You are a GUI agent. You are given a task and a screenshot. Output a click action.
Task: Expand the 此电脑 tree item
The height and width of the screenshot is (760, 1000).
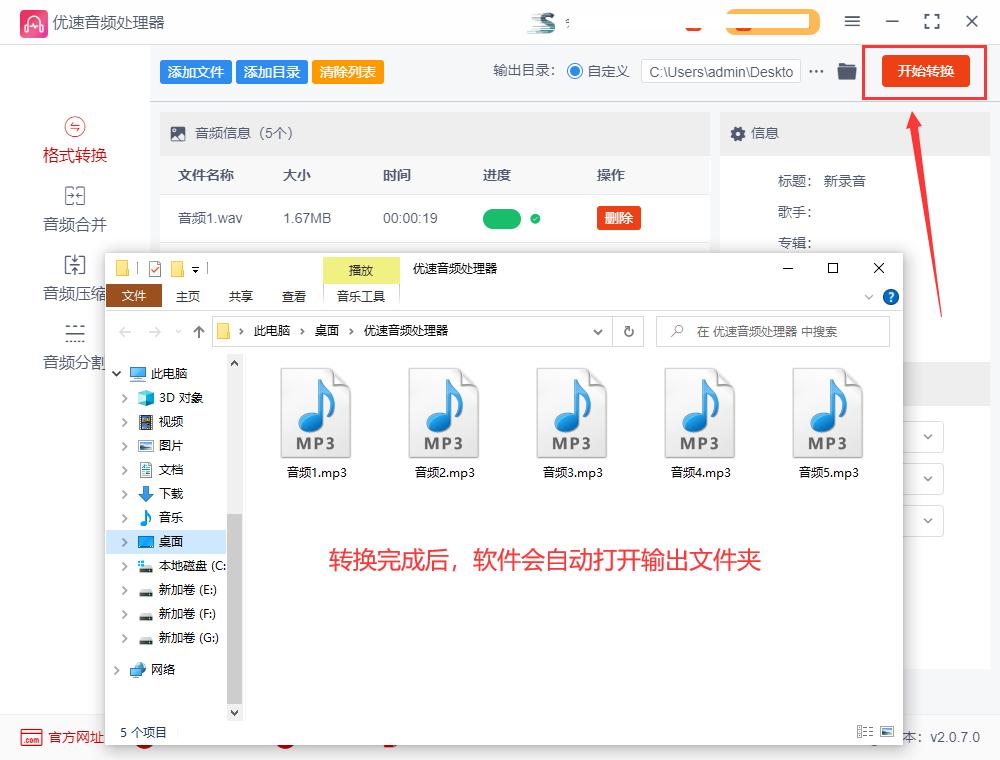(116, 373)
